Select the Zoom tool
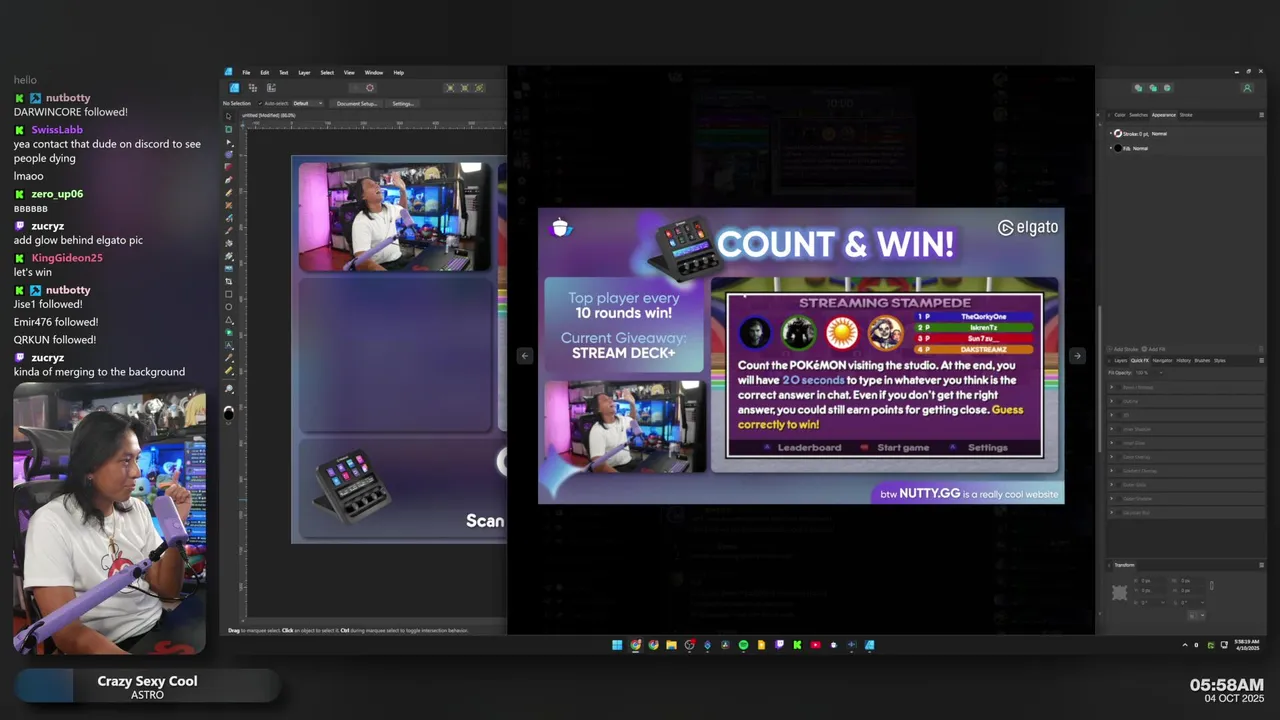 (228, 388)
